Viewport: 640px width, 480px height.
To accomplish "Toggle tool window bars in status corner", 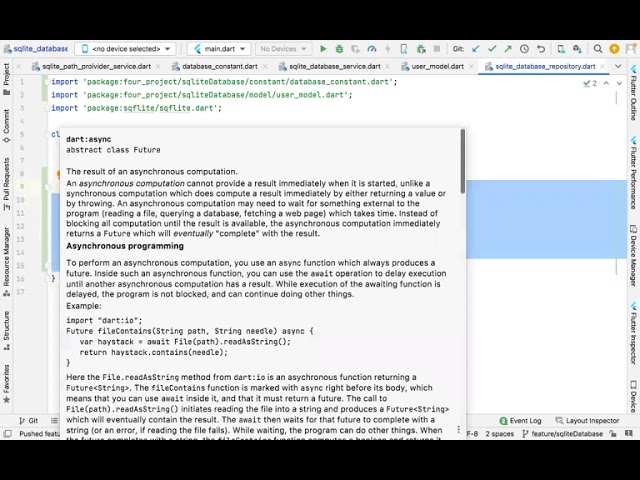I will [8, 434].
